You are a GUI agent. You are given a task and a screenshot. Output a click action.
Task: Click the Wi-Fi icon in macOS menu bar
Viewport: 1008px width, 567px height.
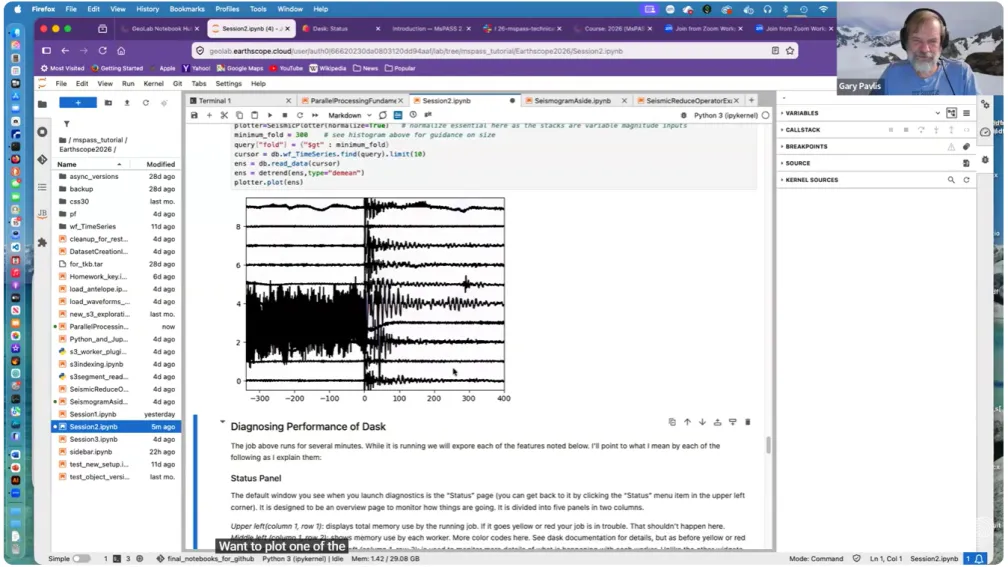tap(824, 9)
